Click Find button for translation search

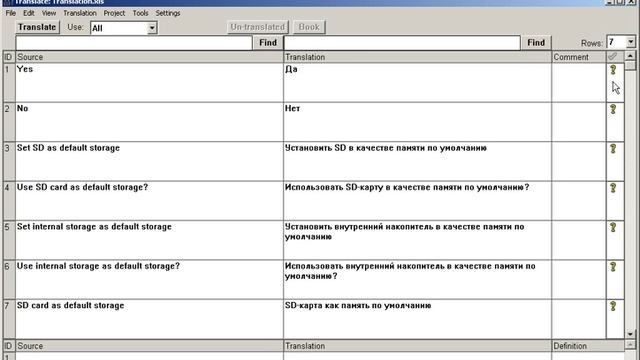(536, 42)
